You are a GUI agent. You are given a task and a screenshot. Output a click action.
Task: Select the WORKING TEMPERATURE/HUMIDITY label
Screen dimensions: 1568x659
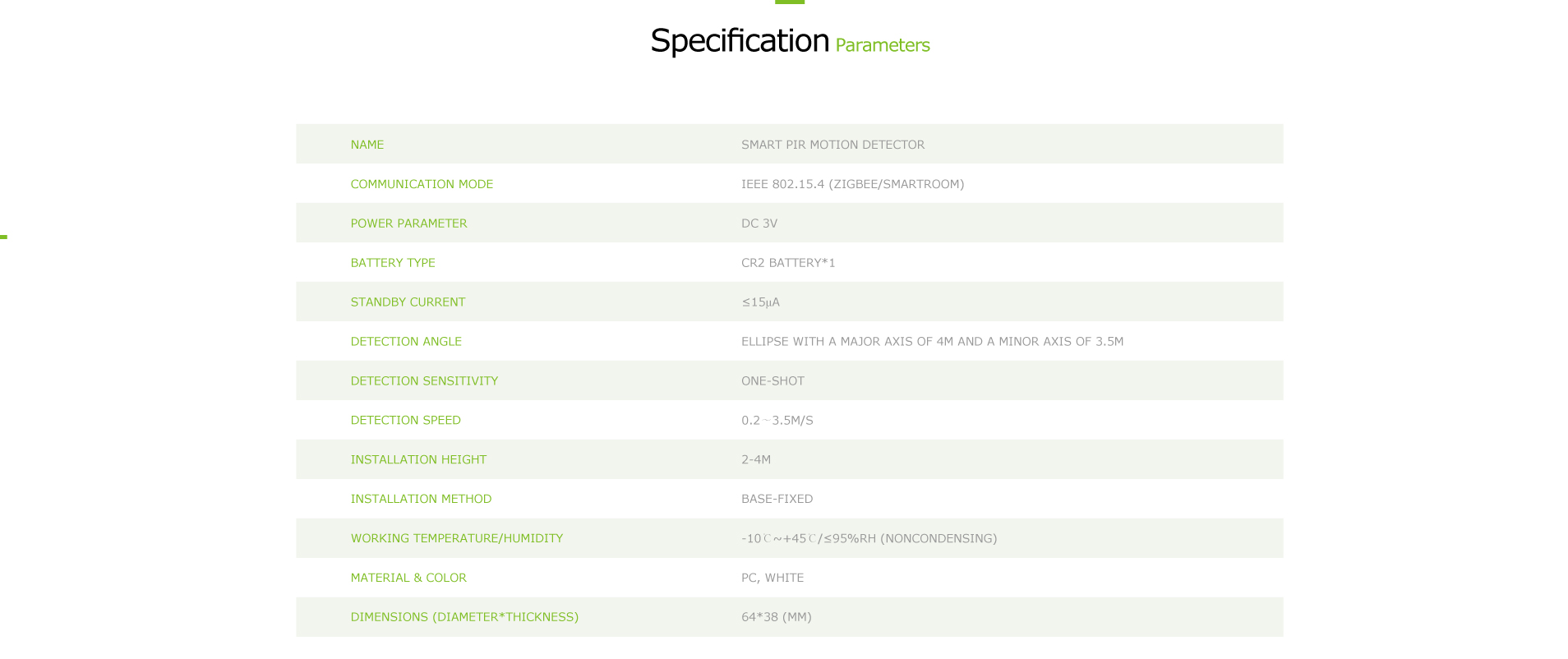click(x=457, y=538)
